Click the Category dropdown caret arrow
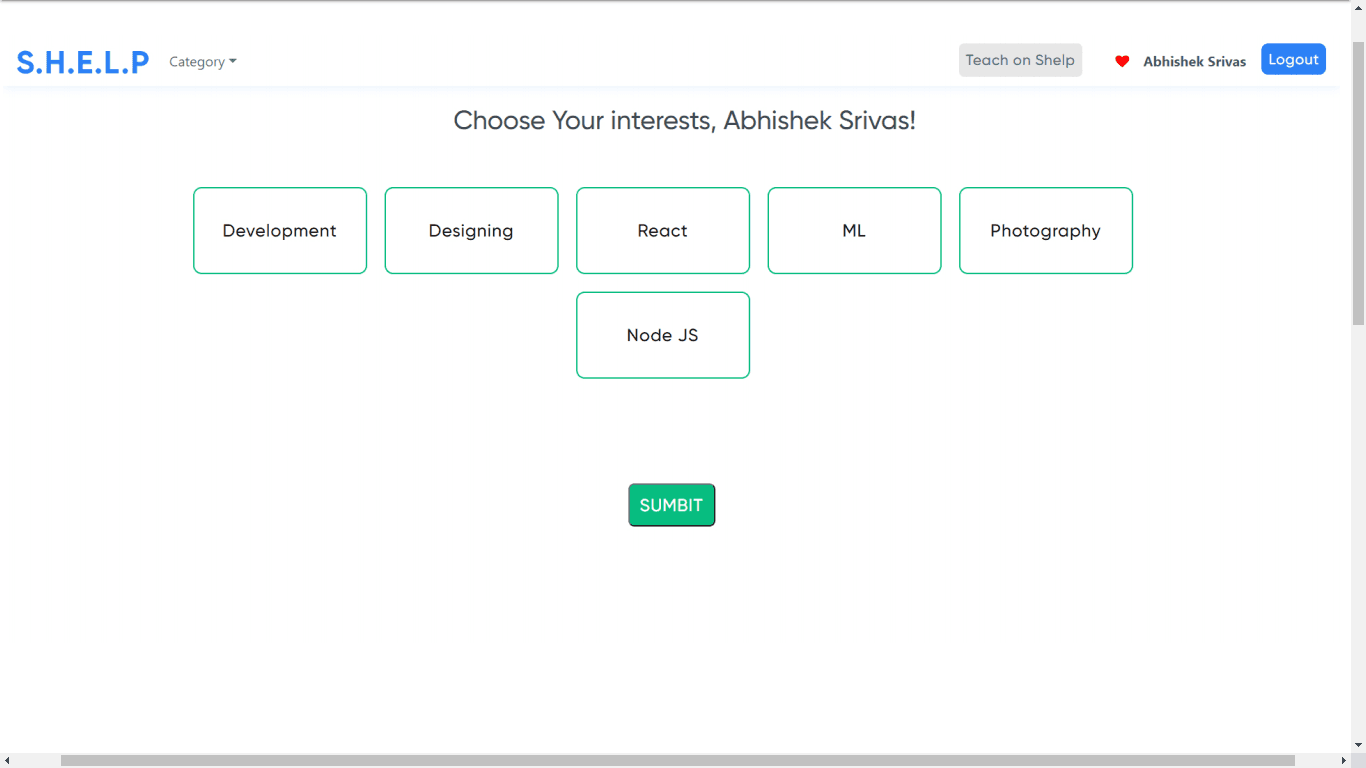 coord(233,62)
